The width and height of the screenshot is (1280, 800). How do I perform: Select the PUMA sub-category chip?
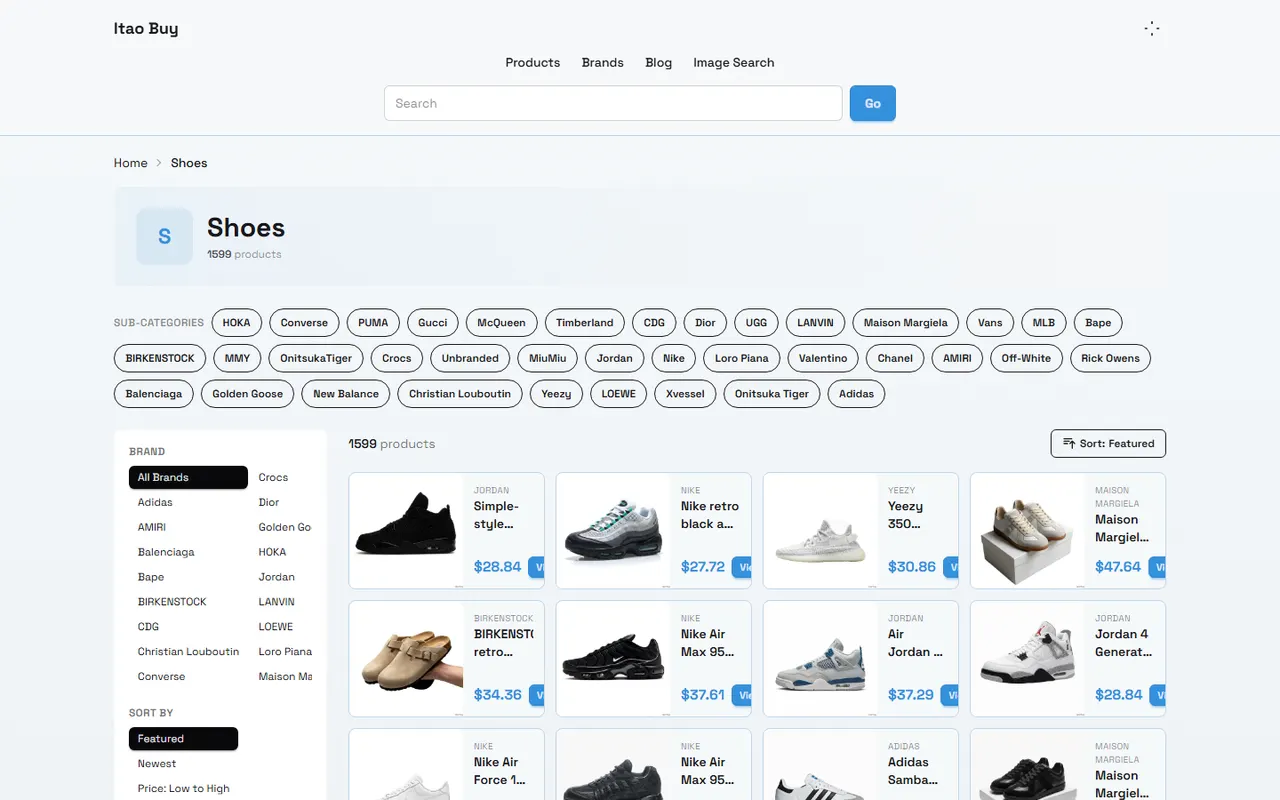373,323
